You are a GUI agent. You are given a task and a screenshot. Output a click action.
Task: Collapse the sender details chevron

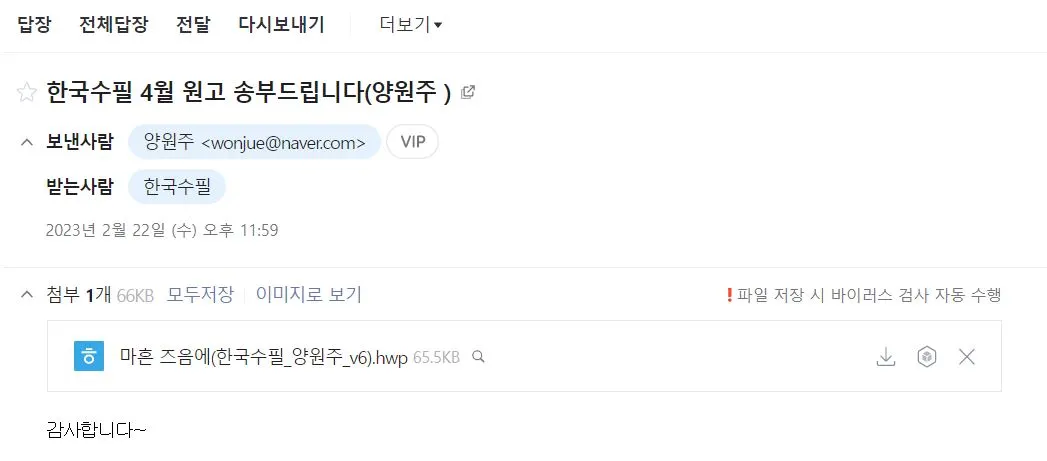coord(27,142)
